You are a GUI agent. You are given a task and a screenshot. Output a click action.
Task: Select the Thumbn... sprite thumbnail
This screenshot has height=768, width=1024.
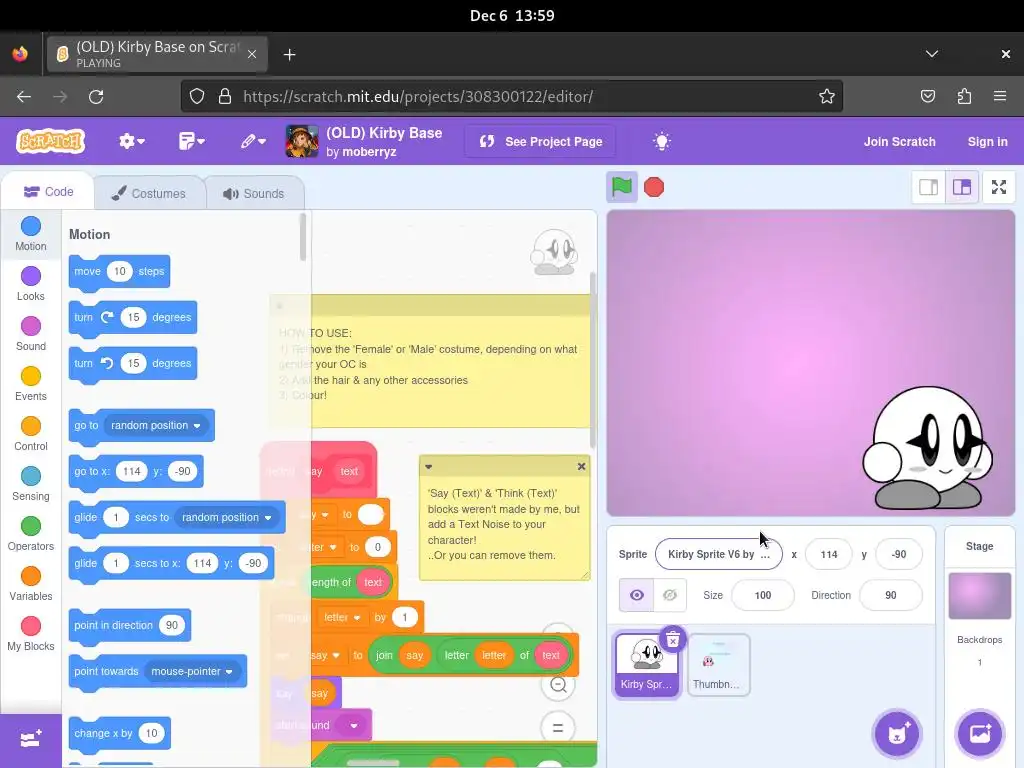point(718,665)
